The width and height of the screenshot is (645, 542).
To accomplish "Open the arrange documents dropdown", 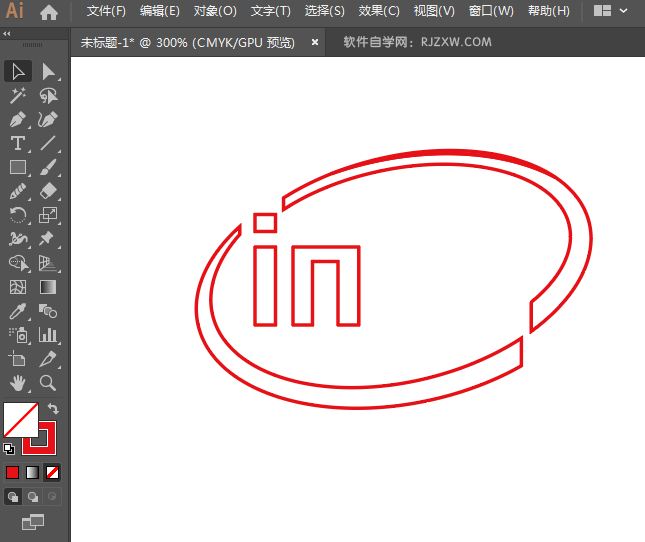I will click(x=610, y=11).
